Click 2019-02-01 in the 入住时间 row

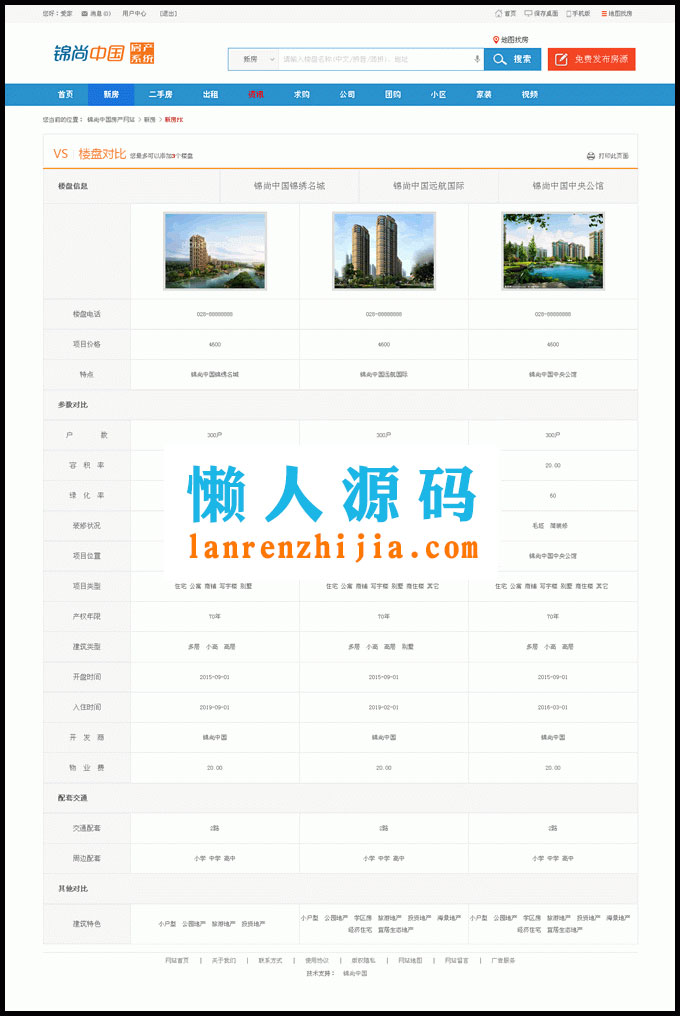point(384,708)
